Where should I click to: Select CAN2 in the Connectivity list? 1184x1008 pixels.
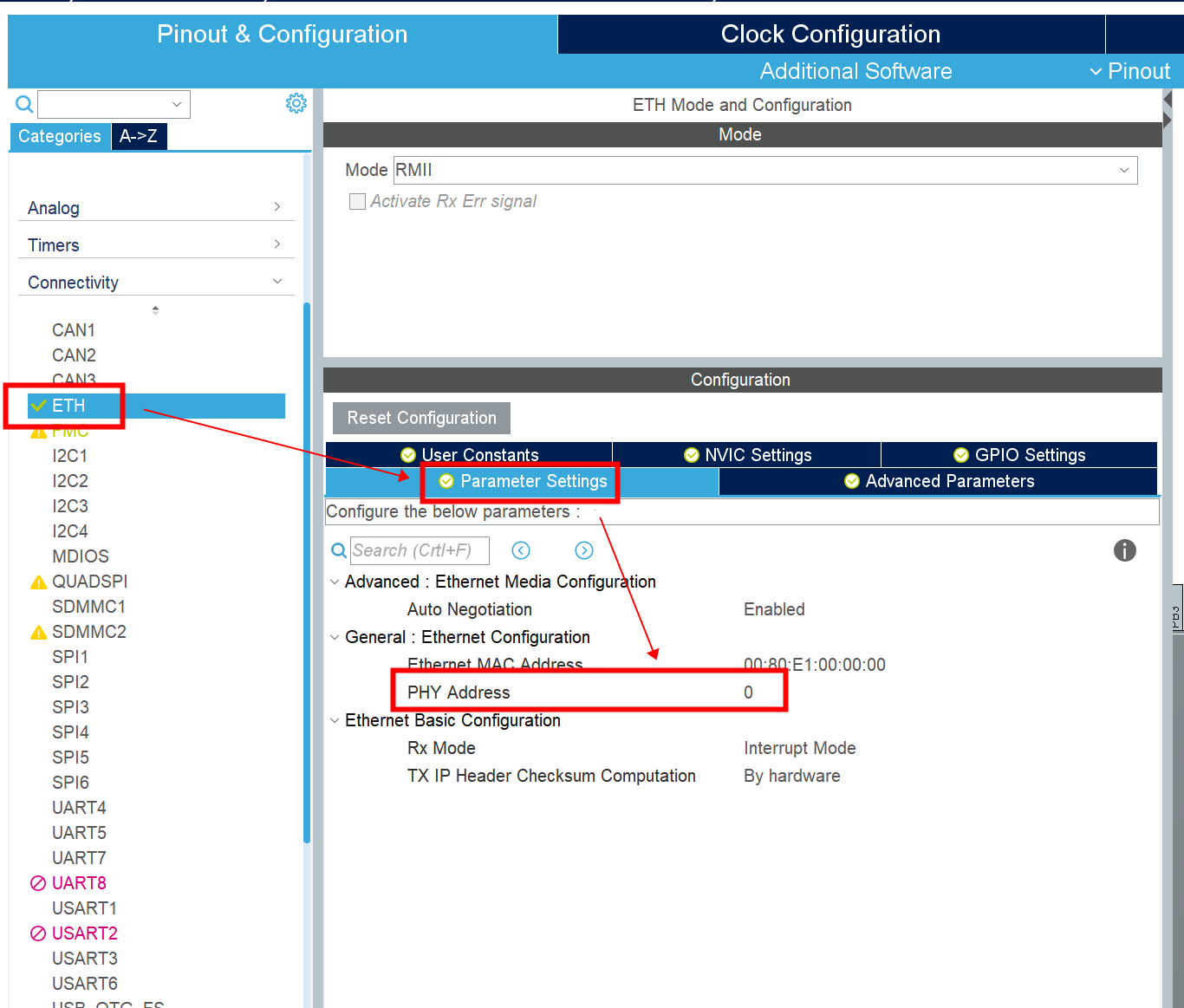click(74, 355)
